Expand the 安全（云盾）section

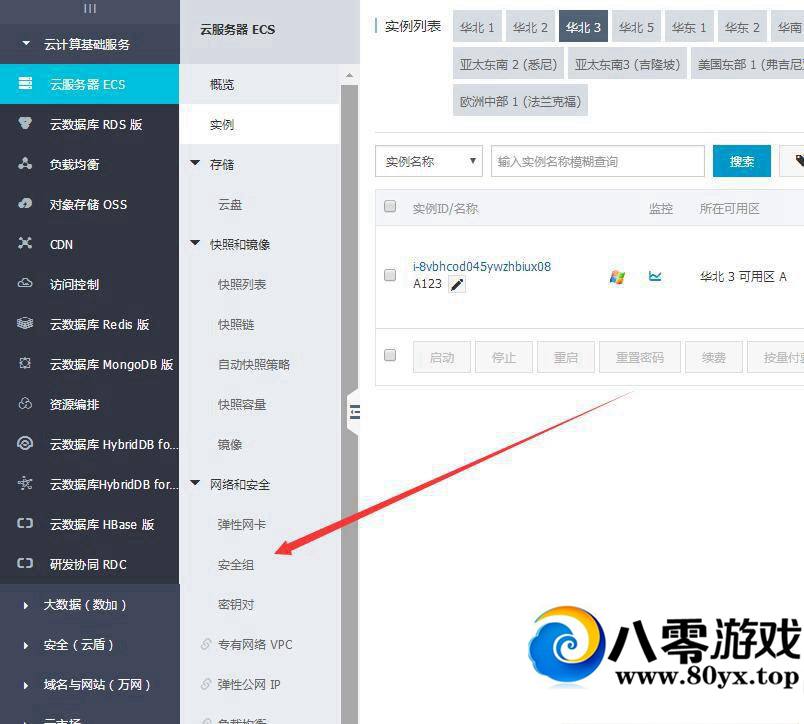(26, 645)
